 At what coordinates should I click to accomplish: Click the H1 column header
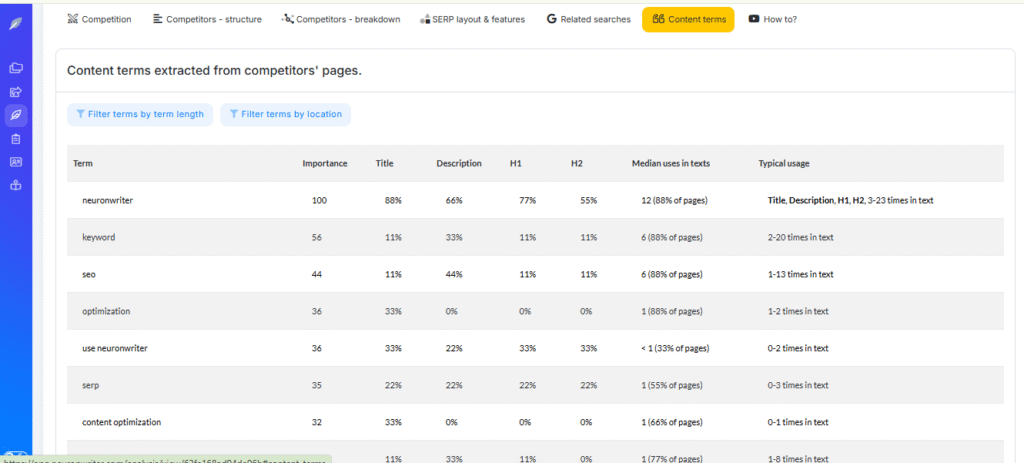(x=515, y=164)
